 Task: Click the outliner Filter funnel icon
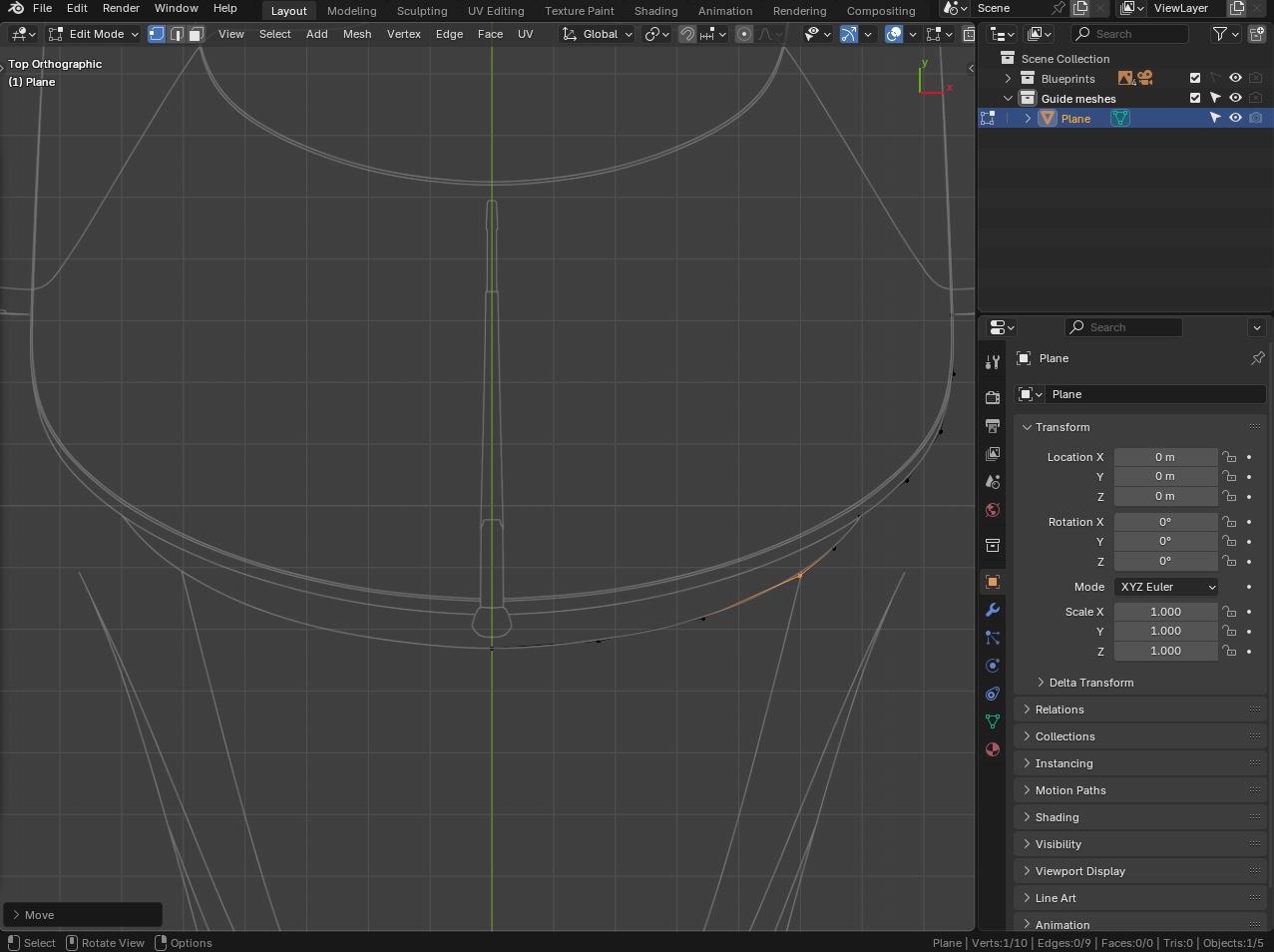pyautogui.click(x=1219, y=34)
